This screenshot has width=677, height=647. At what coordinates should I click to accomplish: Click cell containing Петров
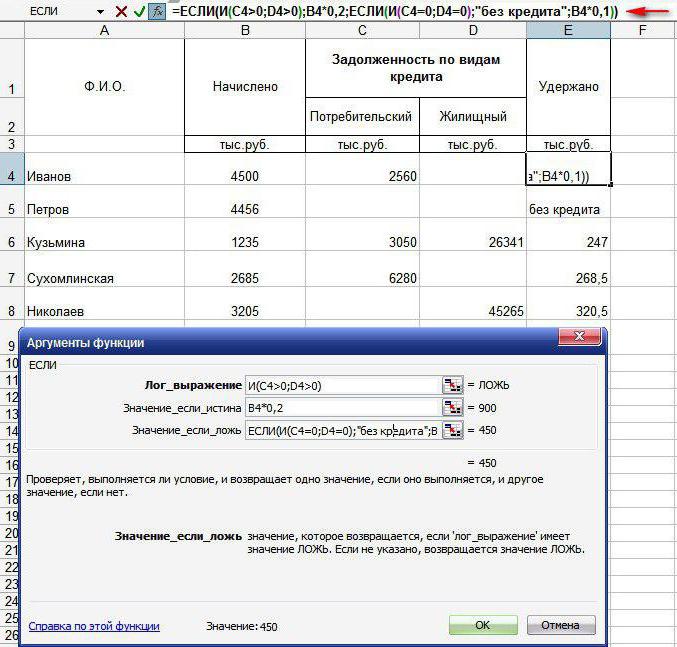[x=104, y=202]
